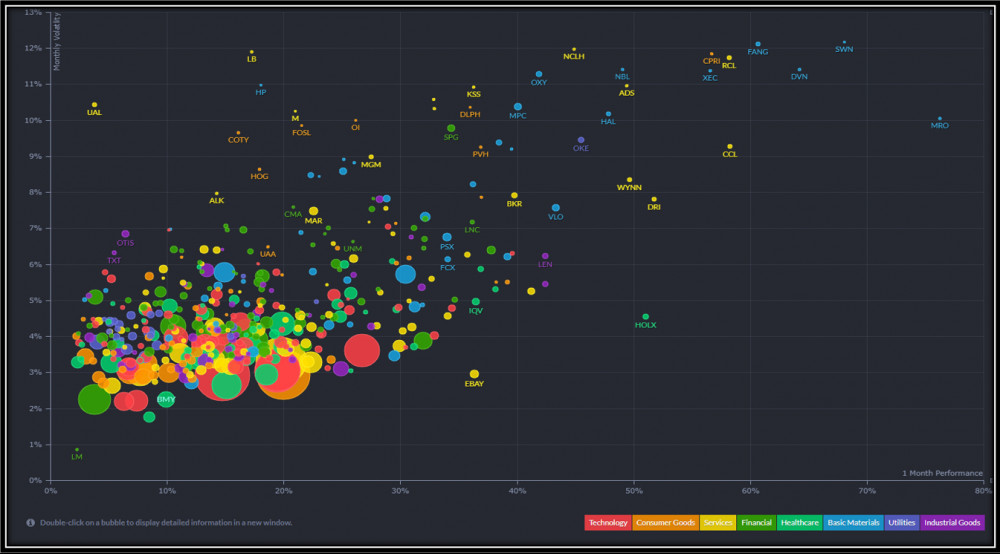Select the OTIS bubble

pyautogui.click(x=126, y=234)
